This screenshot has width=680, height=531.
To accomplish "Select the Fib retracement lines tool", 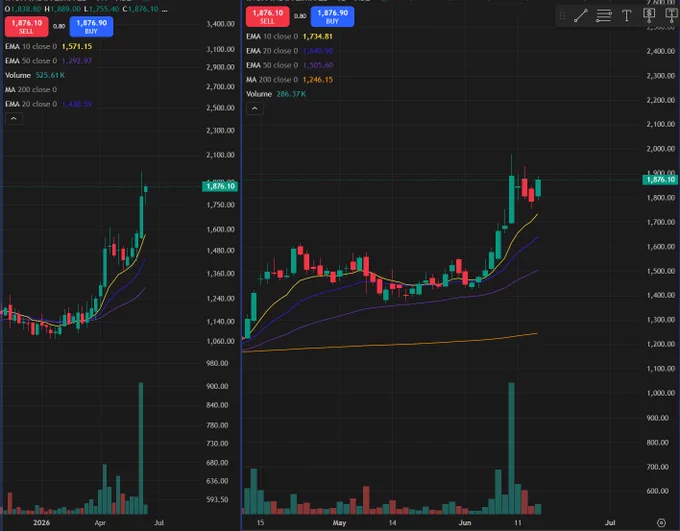I will click(604, 16).
